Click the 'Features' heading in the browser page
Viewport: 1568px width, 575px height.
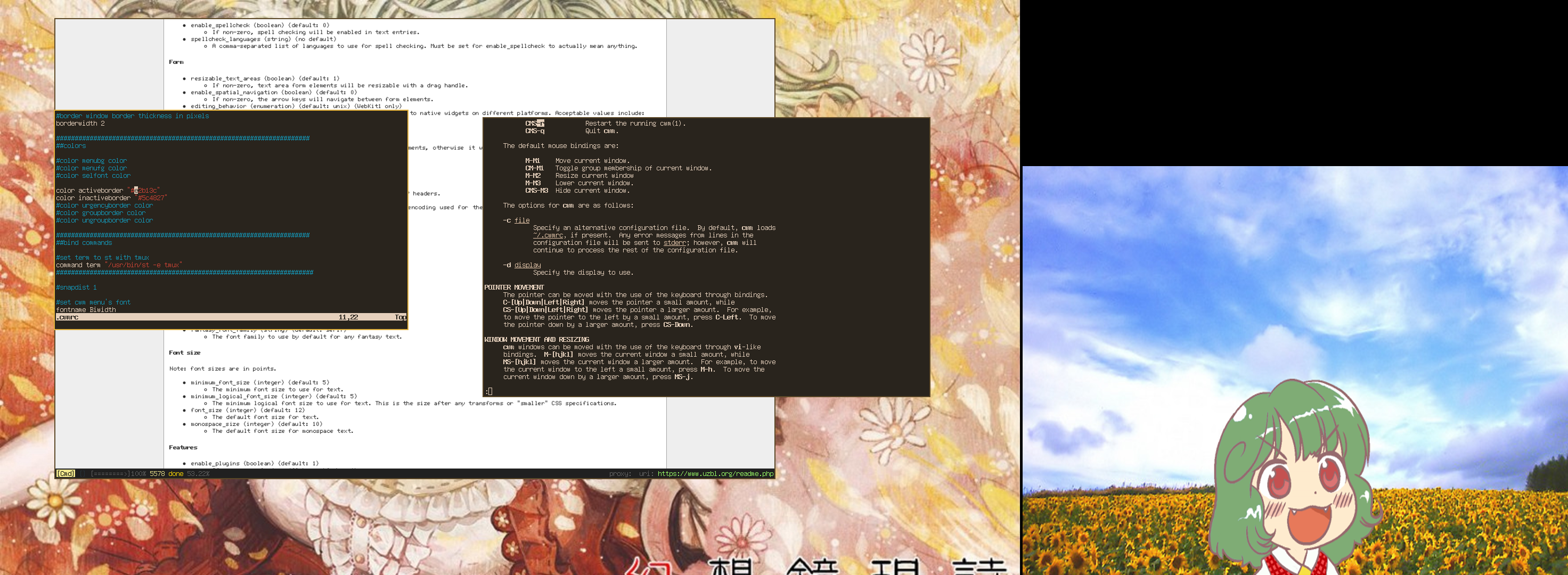tap(183, 447)
